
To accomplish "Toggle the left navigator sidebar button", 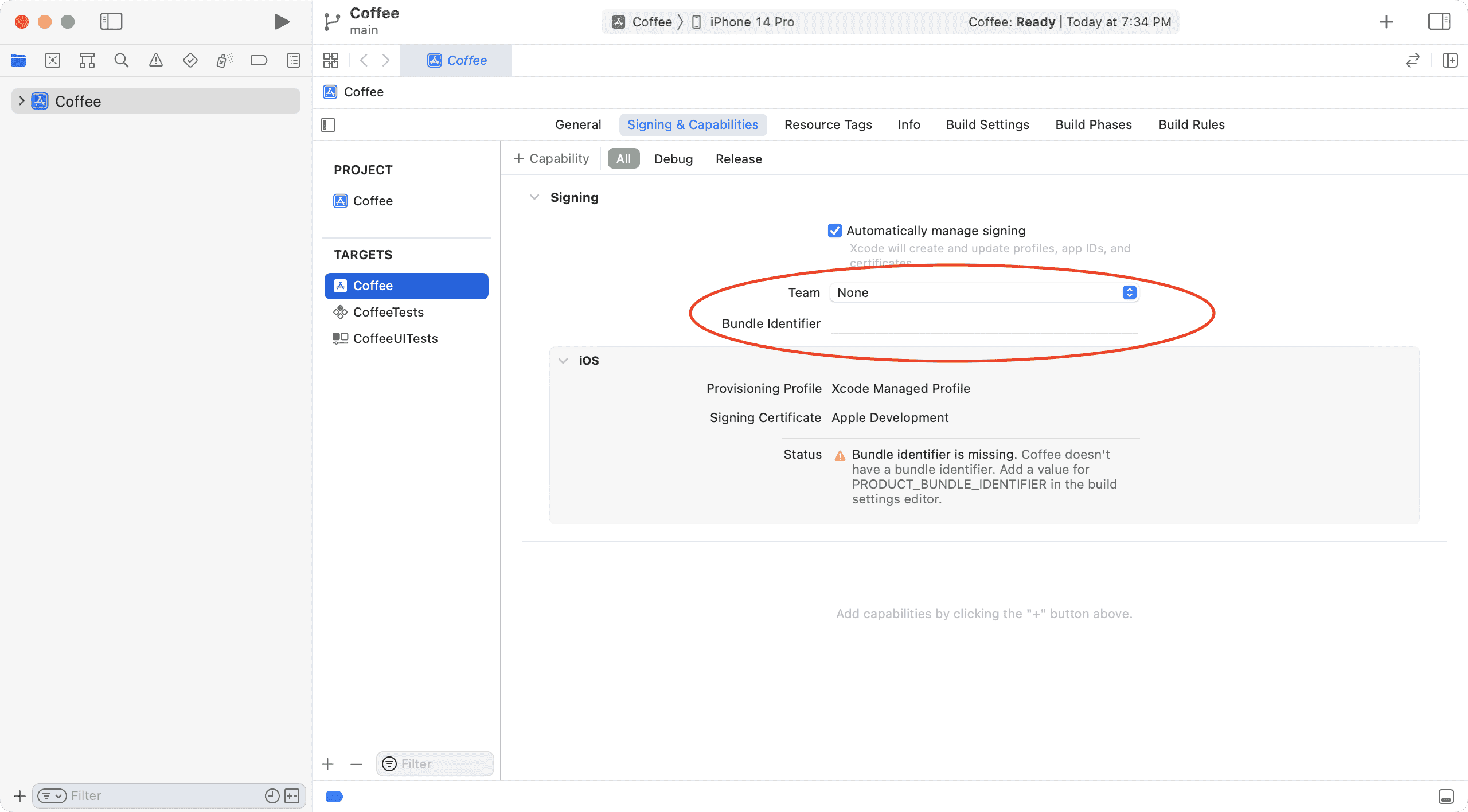I will pos(111,21).
